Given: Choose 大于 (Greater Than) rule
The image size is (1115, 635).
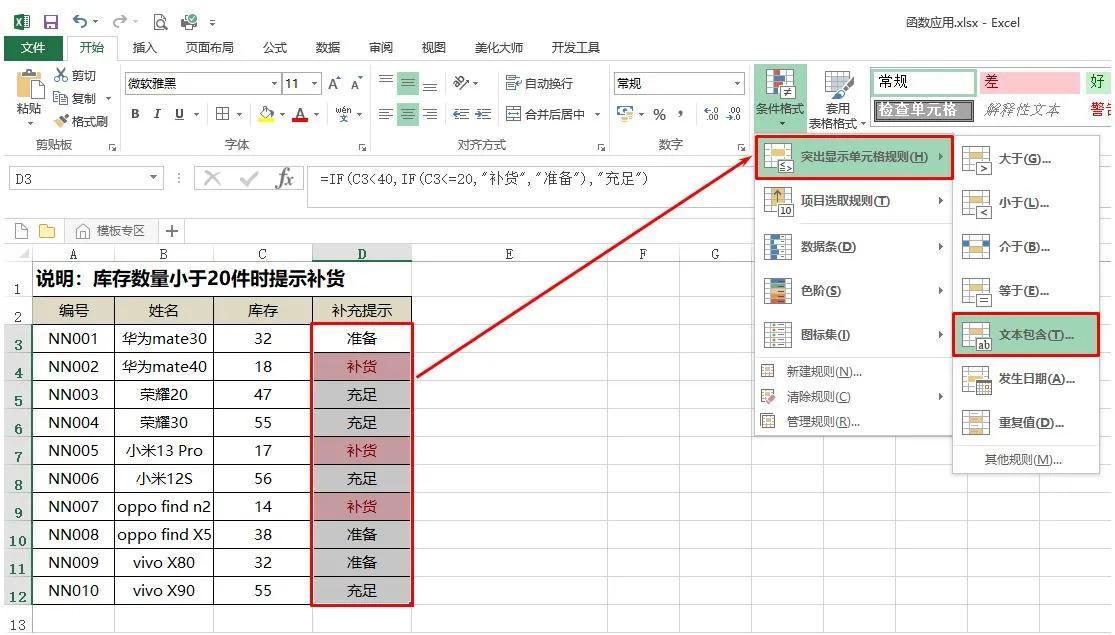Looking at the screenshot, I should pyautogui.click(x=1025, y=159).
